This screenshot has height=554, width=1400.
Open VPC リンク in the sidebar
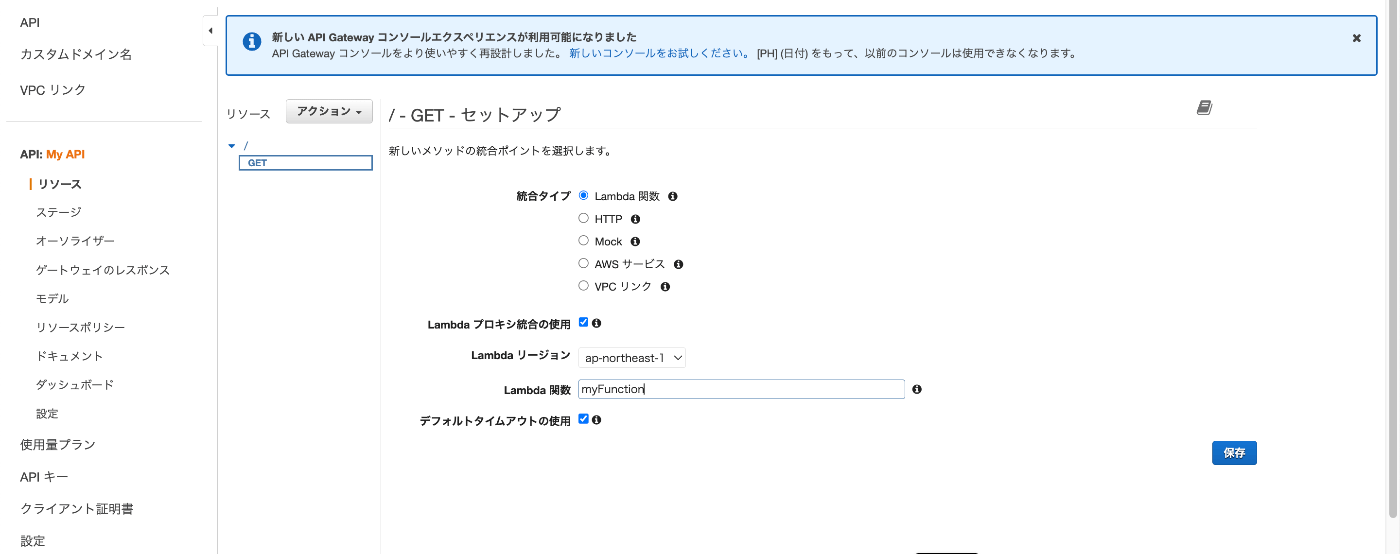click(x=53, y=90)
